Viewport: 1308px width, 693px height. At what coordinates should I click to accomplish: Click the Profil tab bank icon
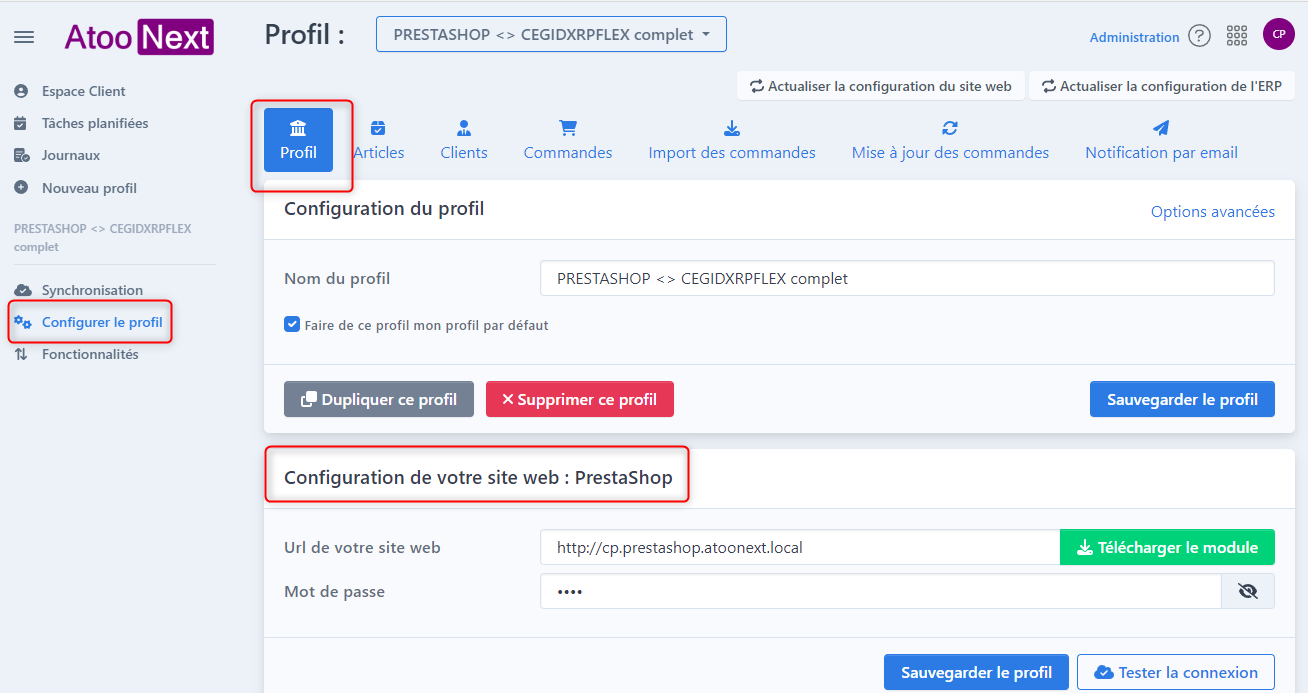[x=298, y=128]
